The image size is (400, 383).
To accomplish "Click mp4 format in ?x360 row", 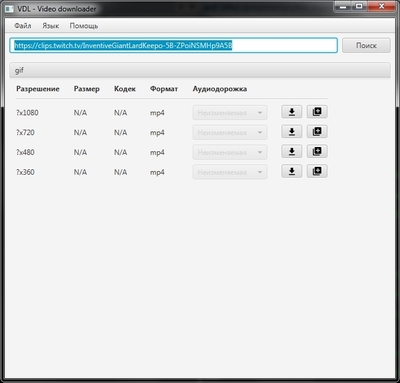I will pyautogui.click(x=157, y=172).
